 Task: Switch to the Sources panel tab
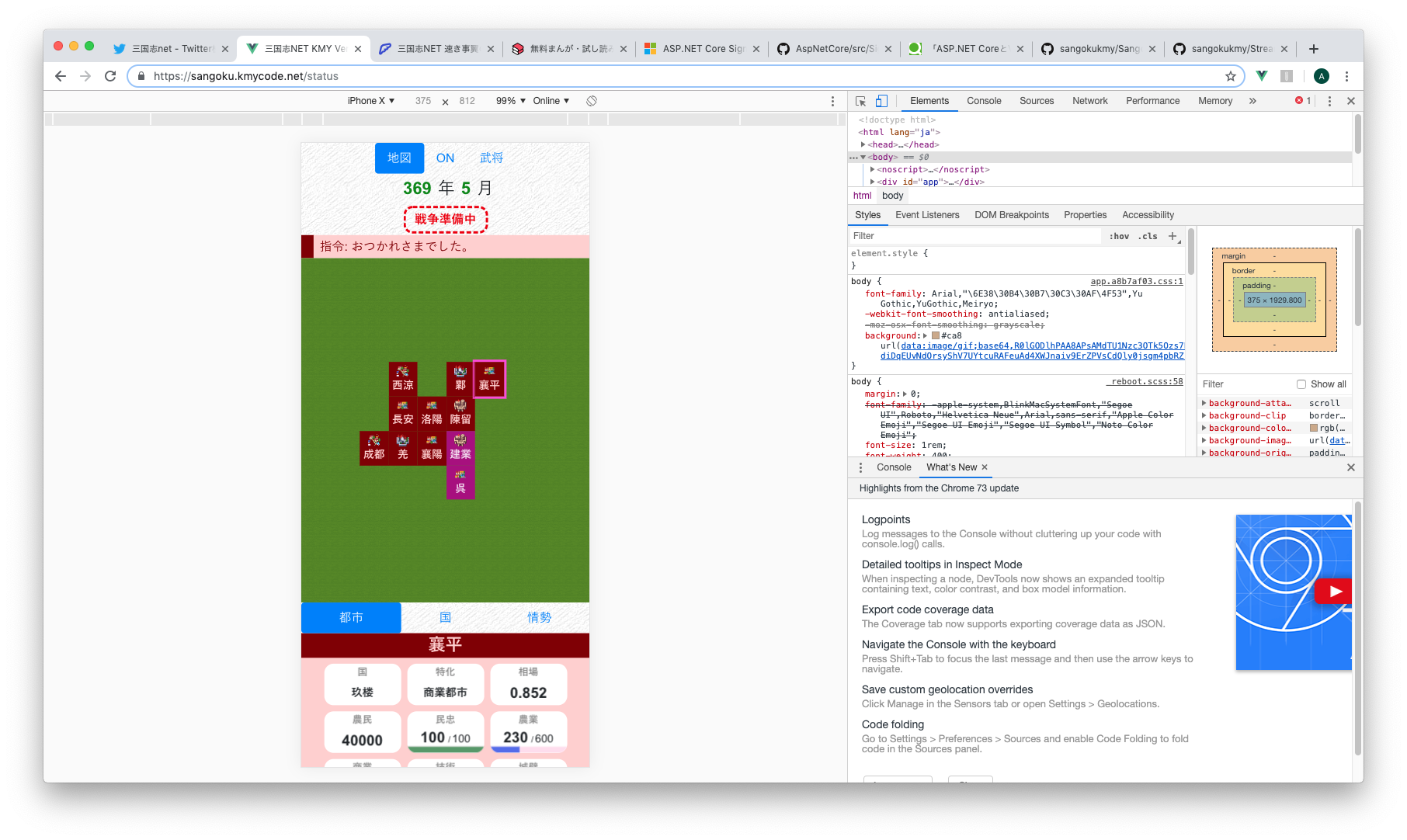1037,101
